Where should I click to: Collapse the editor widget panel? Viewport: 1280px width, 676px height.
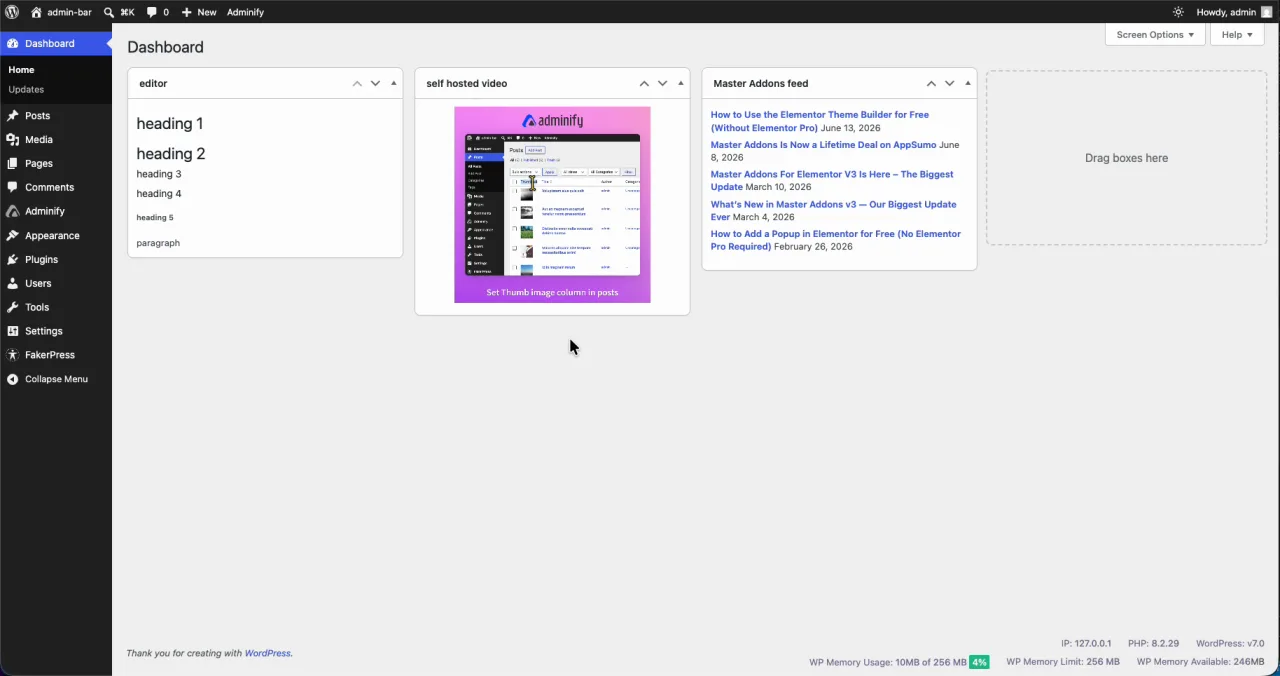click(x=393, y=84)
